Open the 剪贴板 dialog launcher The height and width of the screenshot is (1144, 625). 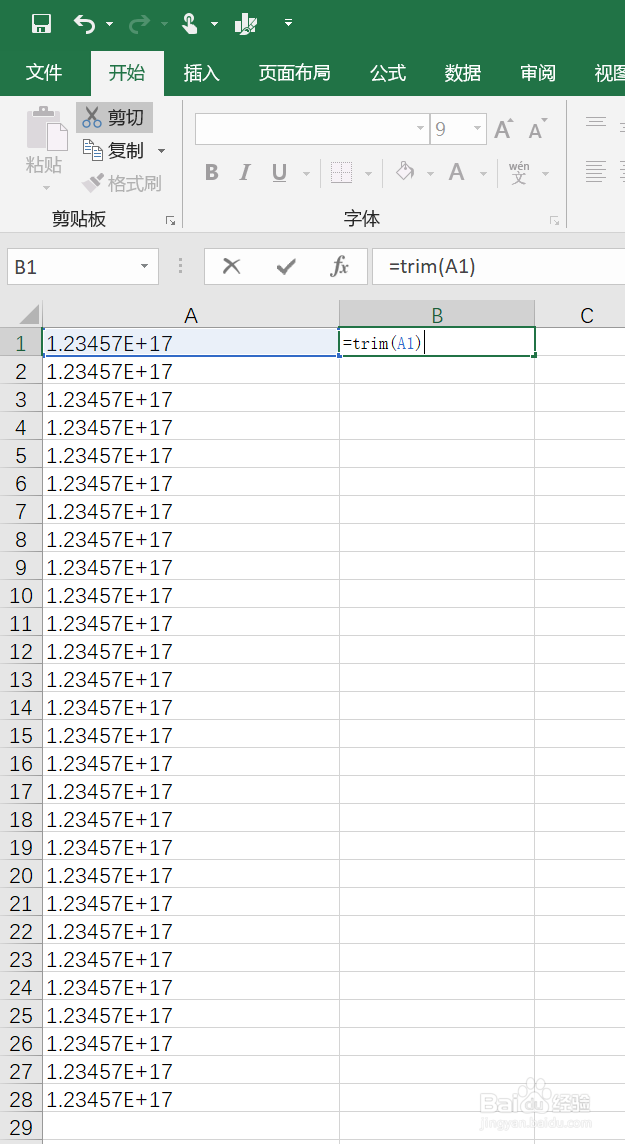[170, 220]
